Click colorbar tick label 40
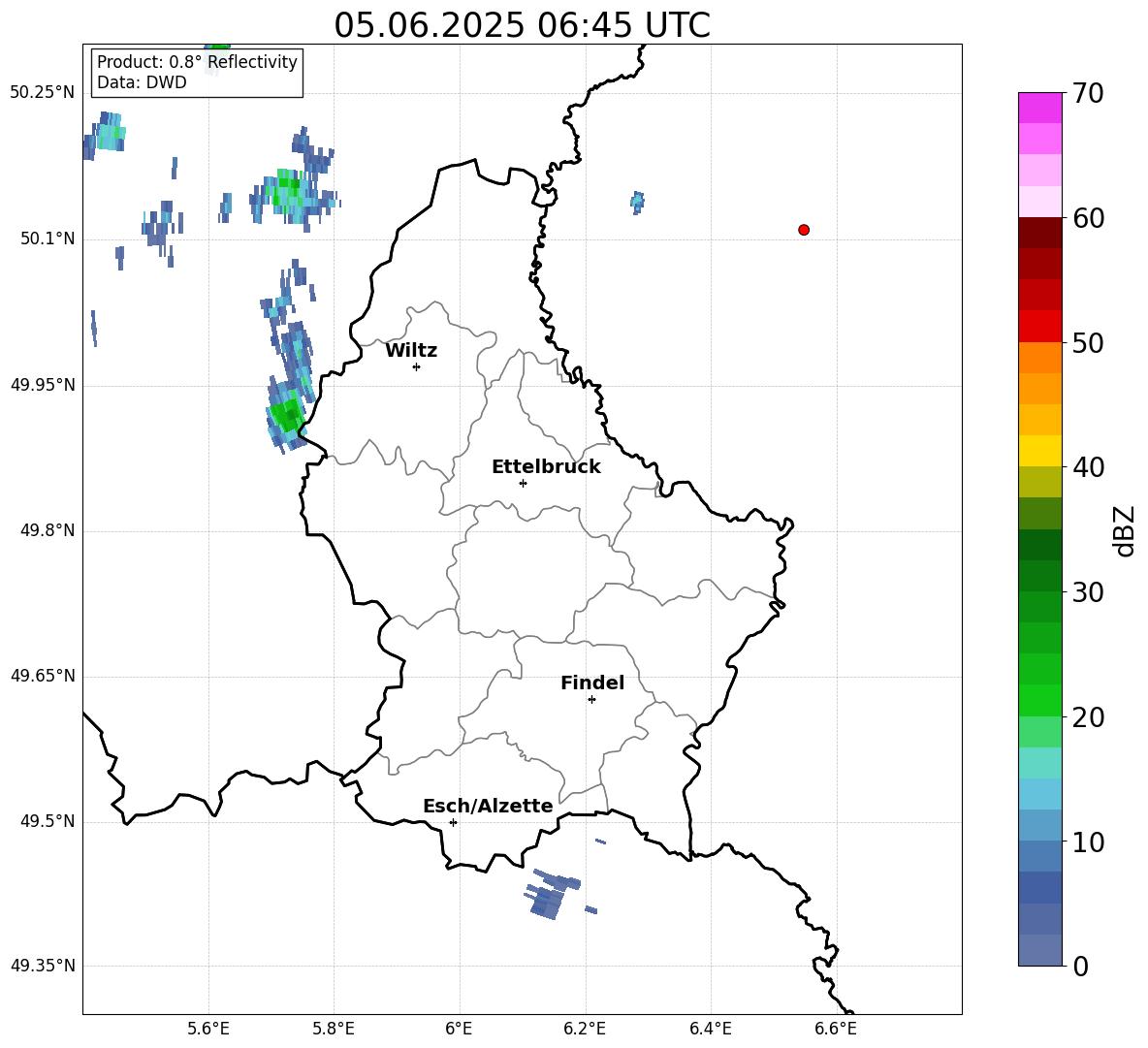Screen dimensions: 1148x1048 coord(1088,467)
